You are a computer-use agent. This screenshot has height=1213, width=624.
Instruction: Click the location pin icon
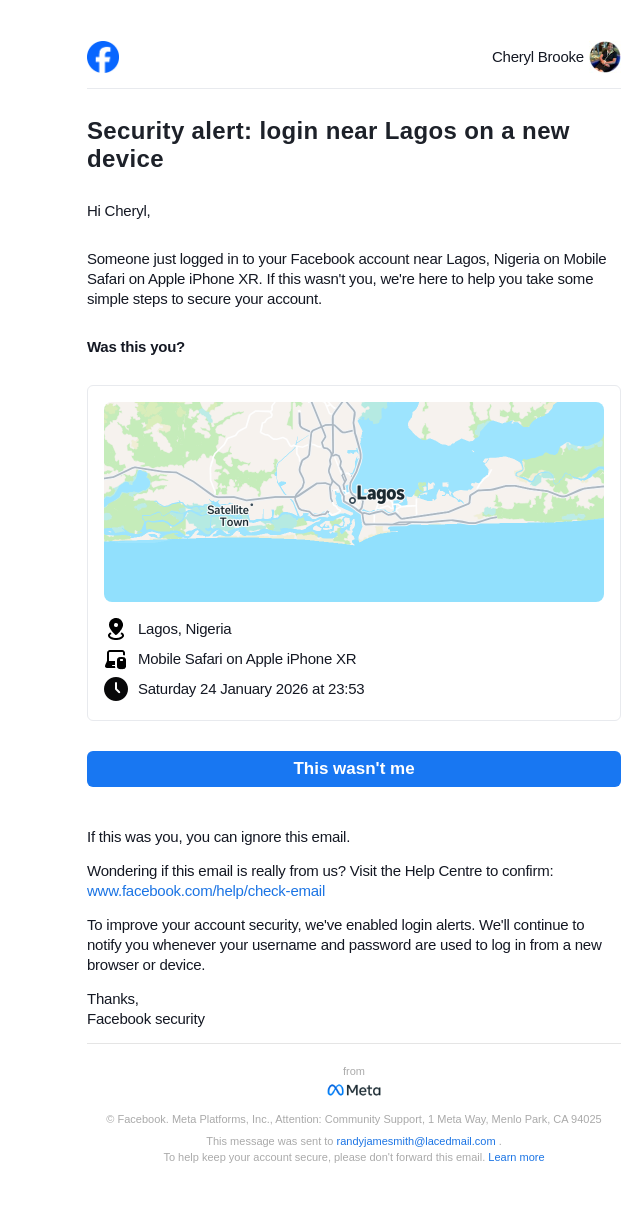(116, 629)
